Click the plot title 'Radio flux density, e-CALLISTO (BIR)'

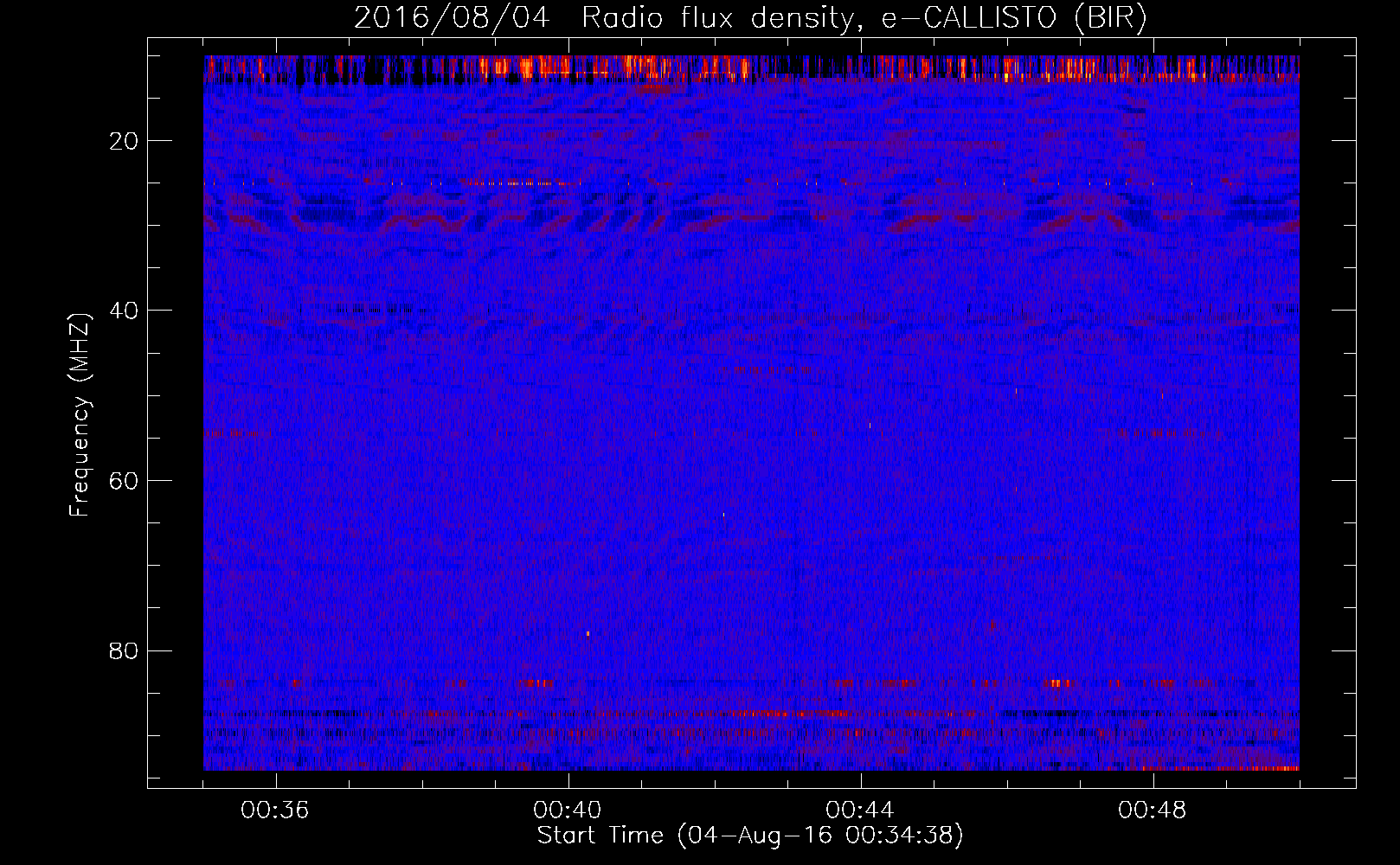864,18
